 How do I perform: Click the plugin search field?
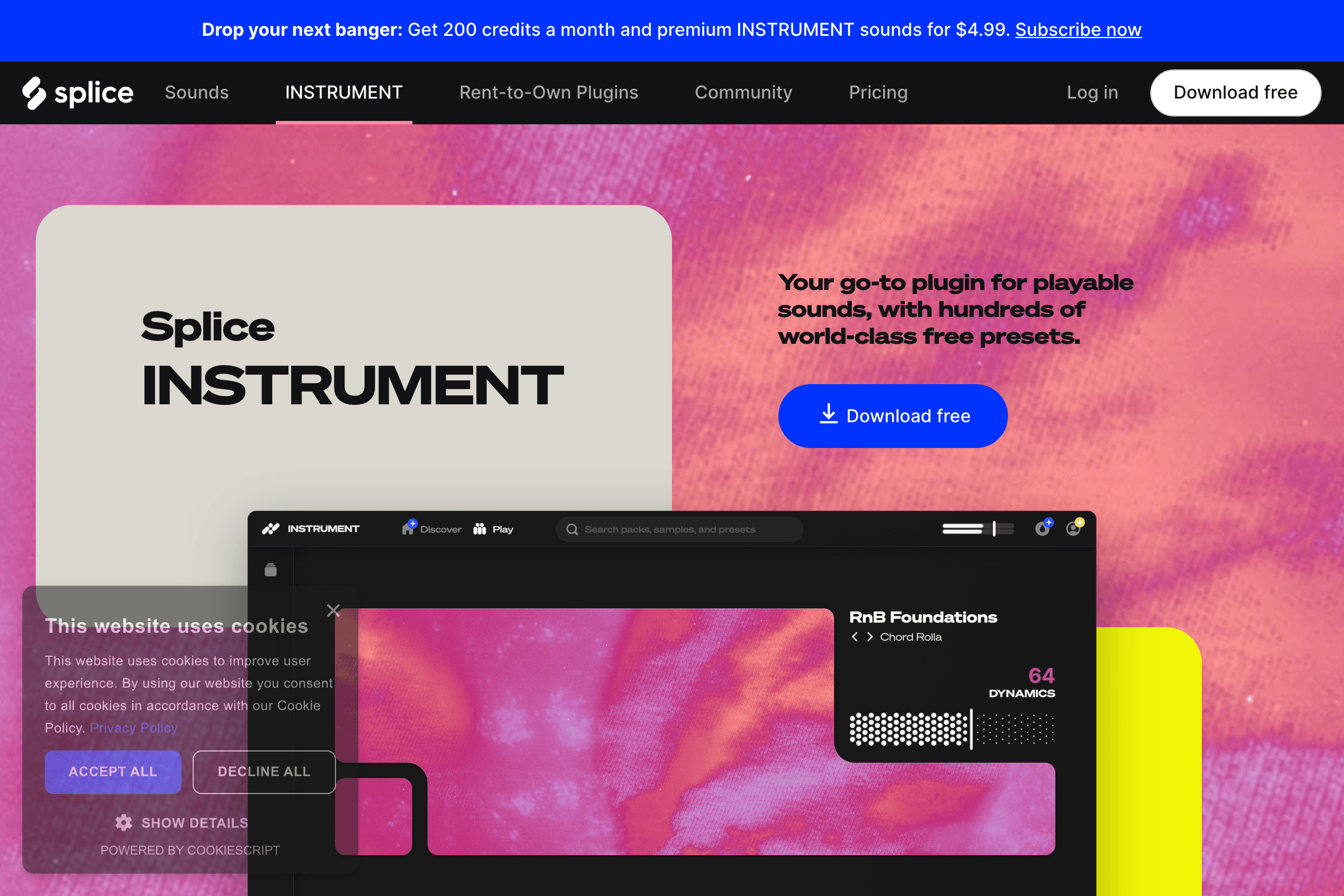point(679,529)
